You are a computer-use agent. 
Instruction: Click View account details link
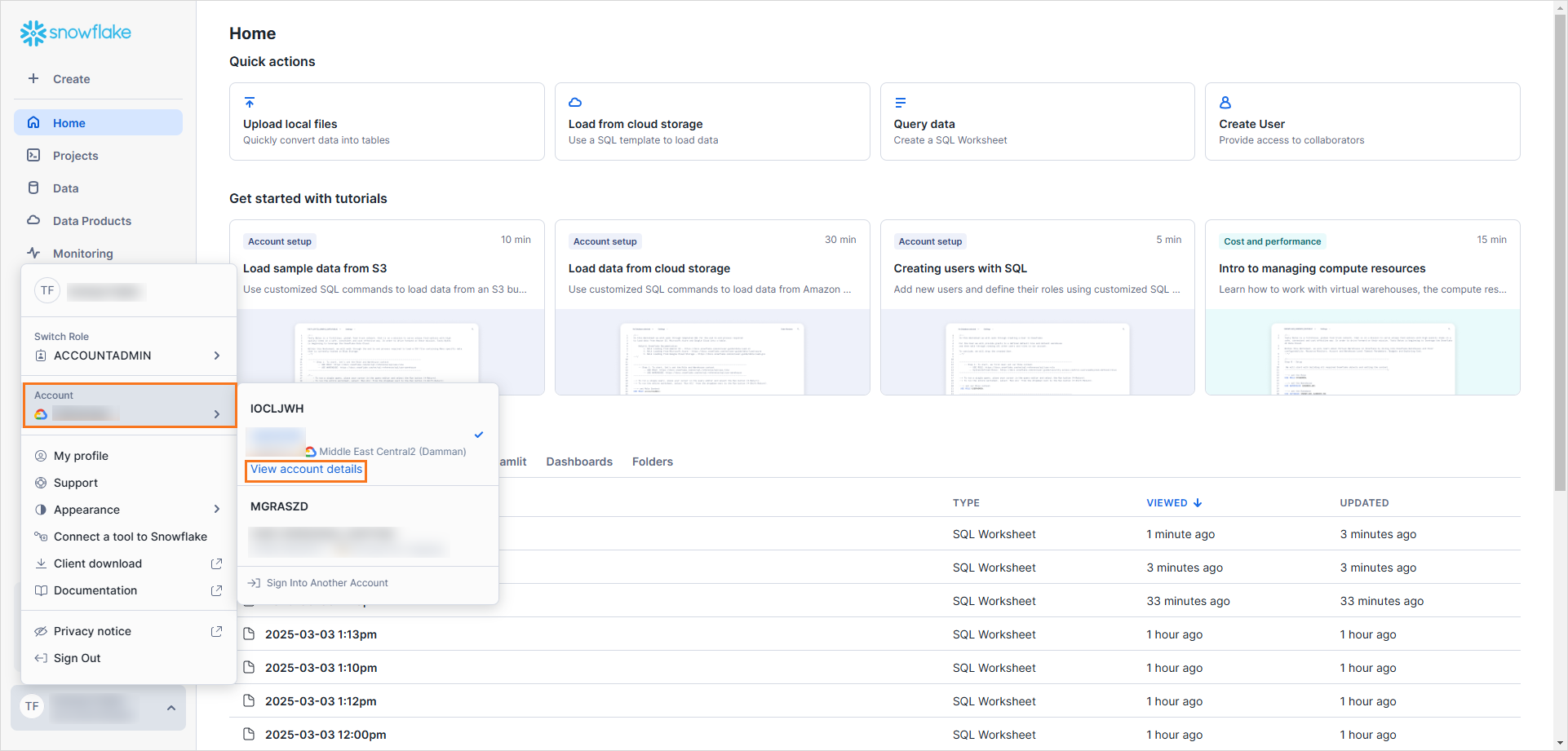tap(306, 470)
